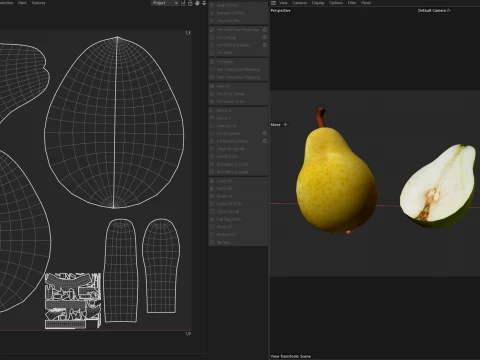Open the UV Straighten options gear

coord(265,133)
